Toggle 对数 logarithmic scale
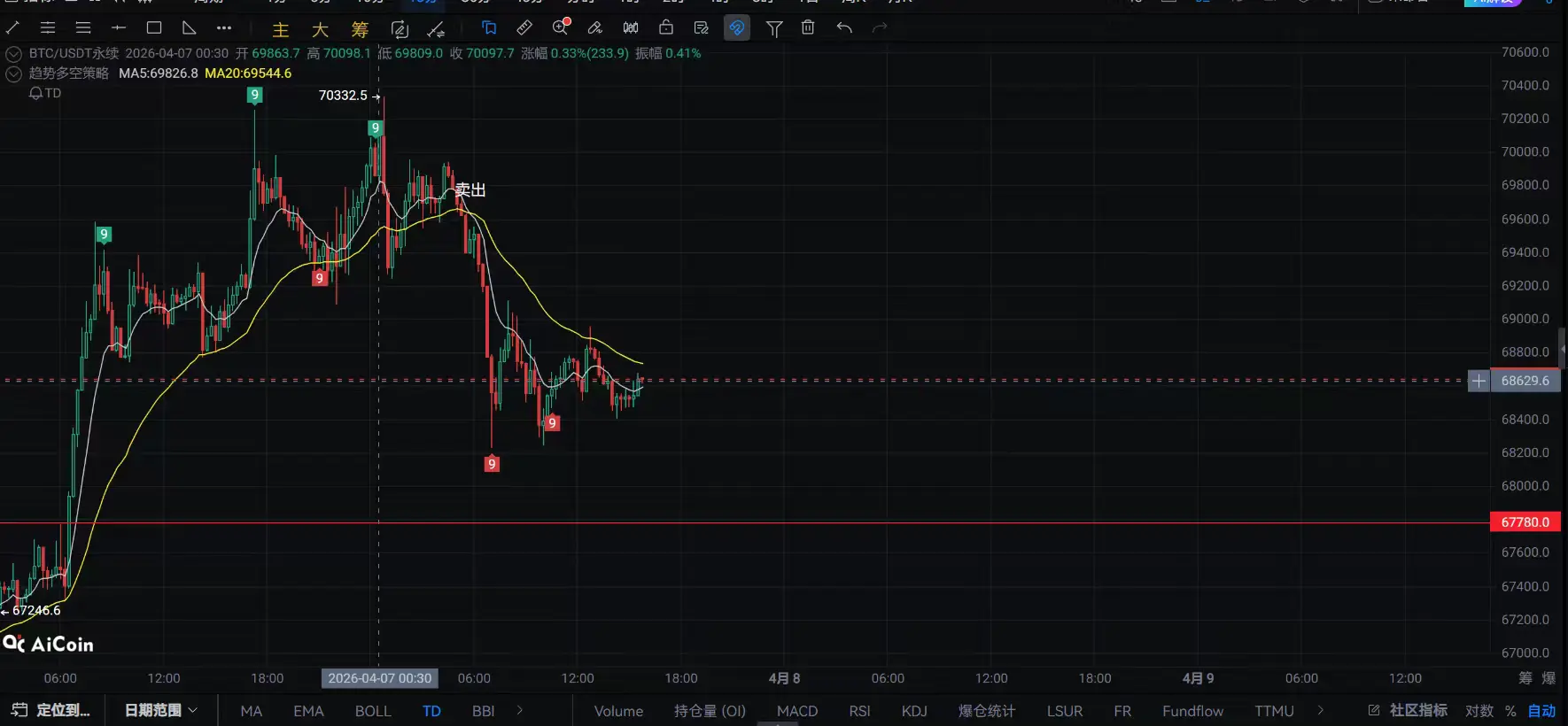The width and height of the screenshot is (1568, 726). pyautogui.click(x=1479, y=711)
